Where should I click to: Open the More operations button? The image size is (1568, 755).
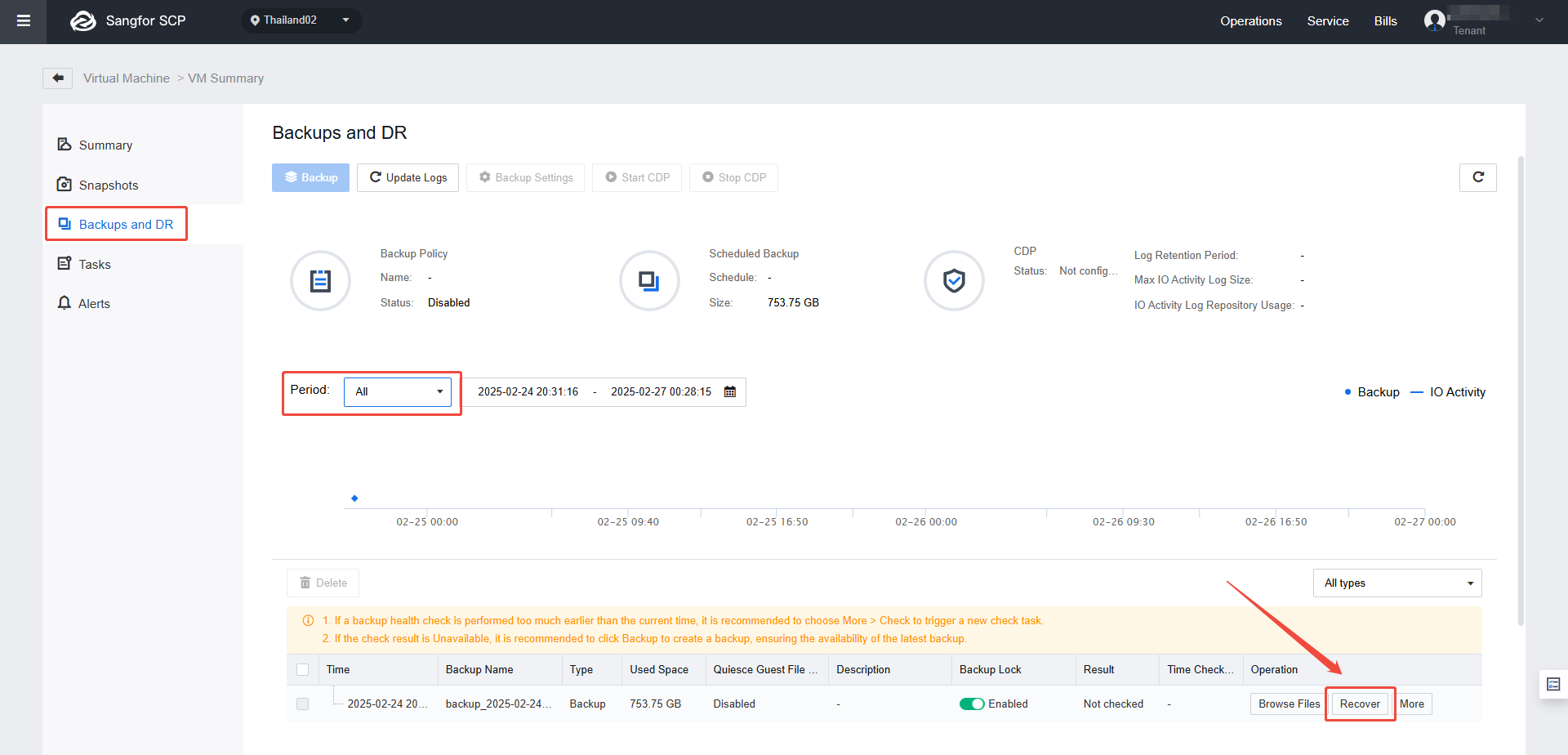tap(1412, 704)
